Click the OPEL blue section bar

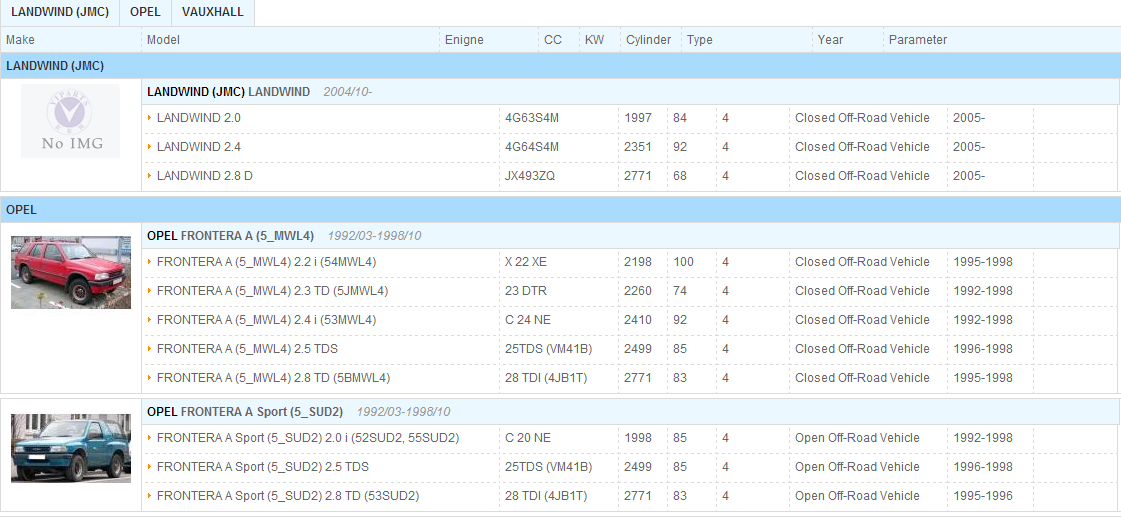click(x=560, y=210)
